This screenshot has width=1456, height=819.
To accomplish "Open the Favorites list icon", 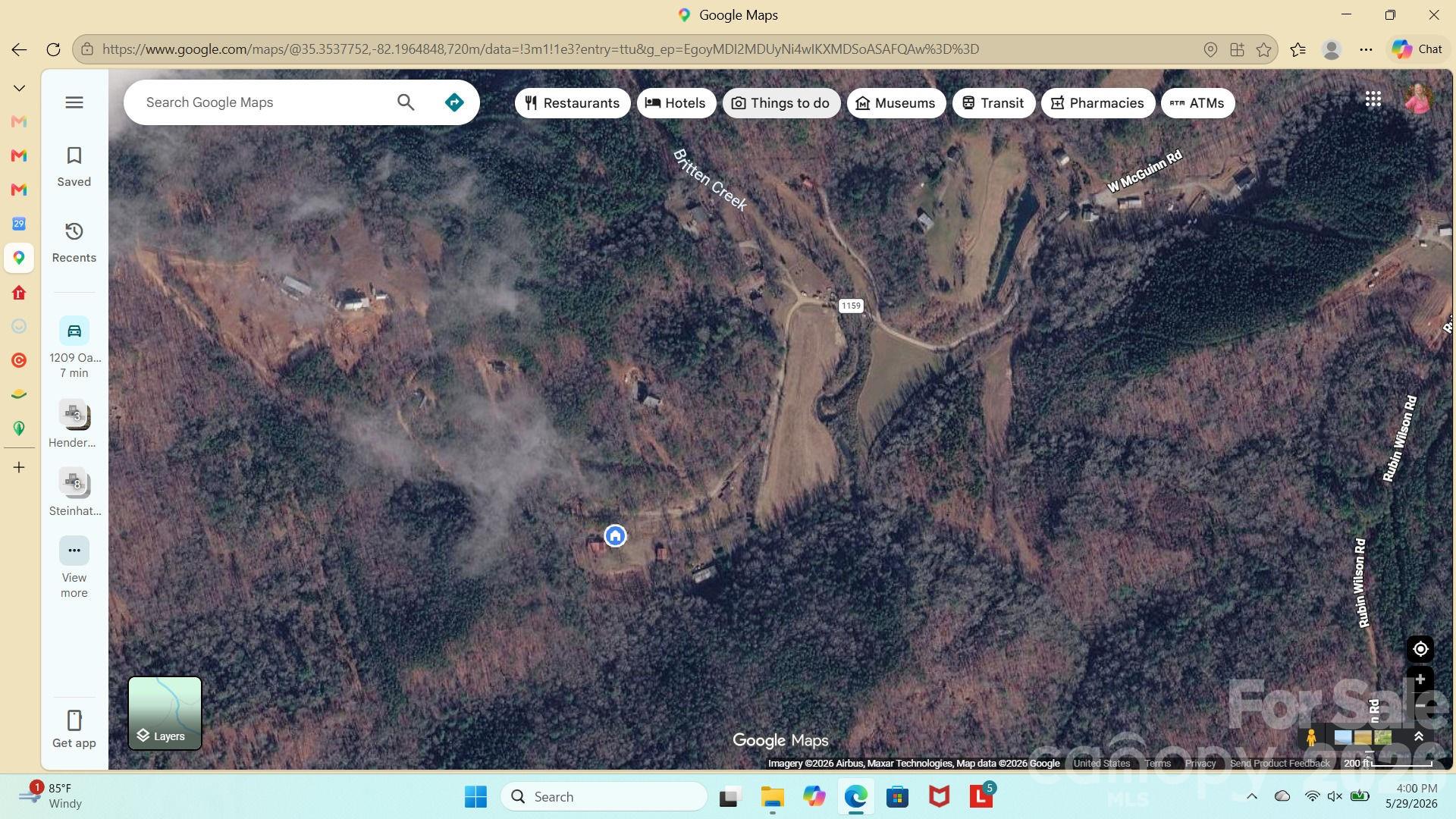I will (x=1298, y=49).
